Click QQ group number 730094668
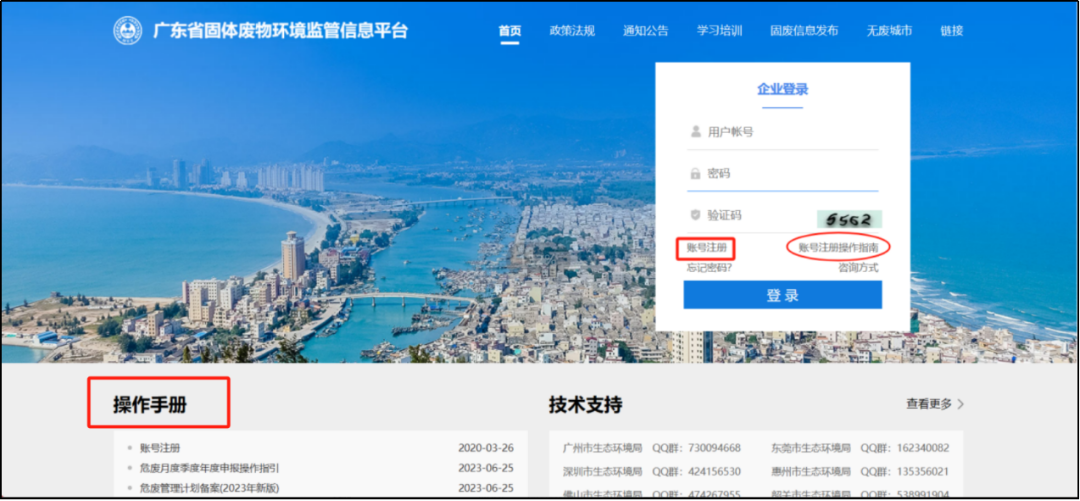Viewport: 1080px width, 501px height. [714, 448]
